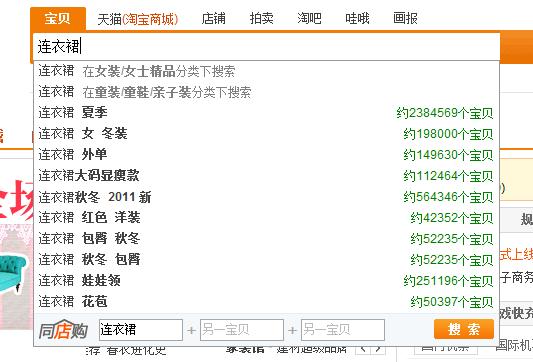Click result count 约564346个宝贝
This screenshot has height=362, width=533.
point(448,197)
